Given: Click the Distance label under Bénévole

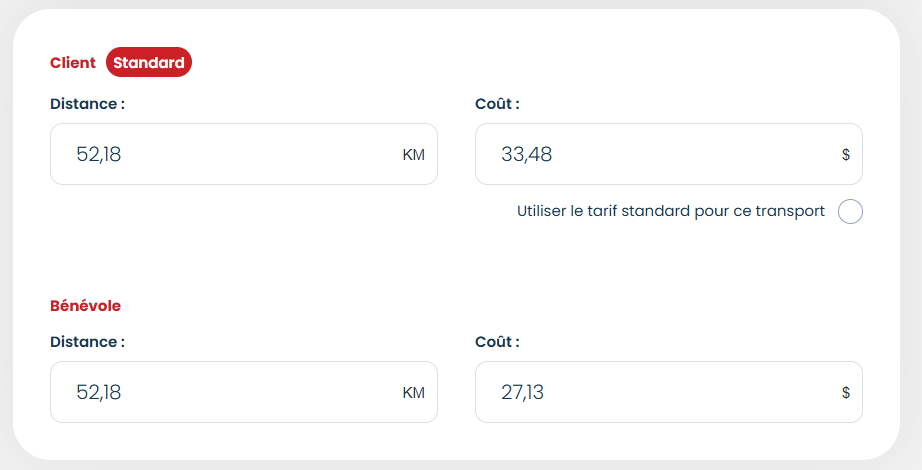Looking at the screenshot, I should 87,342.
